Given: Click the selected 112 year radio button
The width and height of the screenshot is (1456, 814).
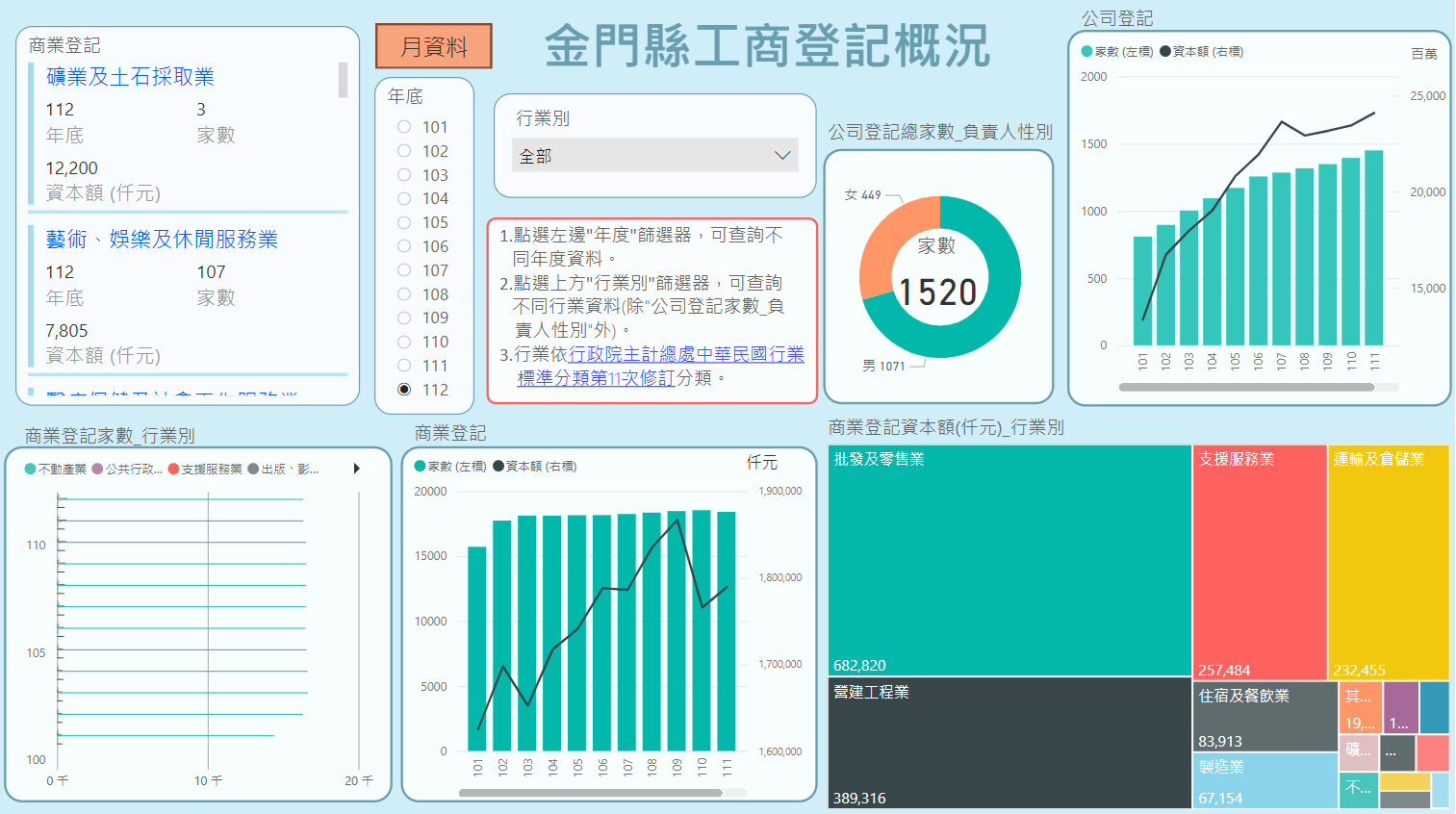Looking at the screenshot, I should coord(404,390).
